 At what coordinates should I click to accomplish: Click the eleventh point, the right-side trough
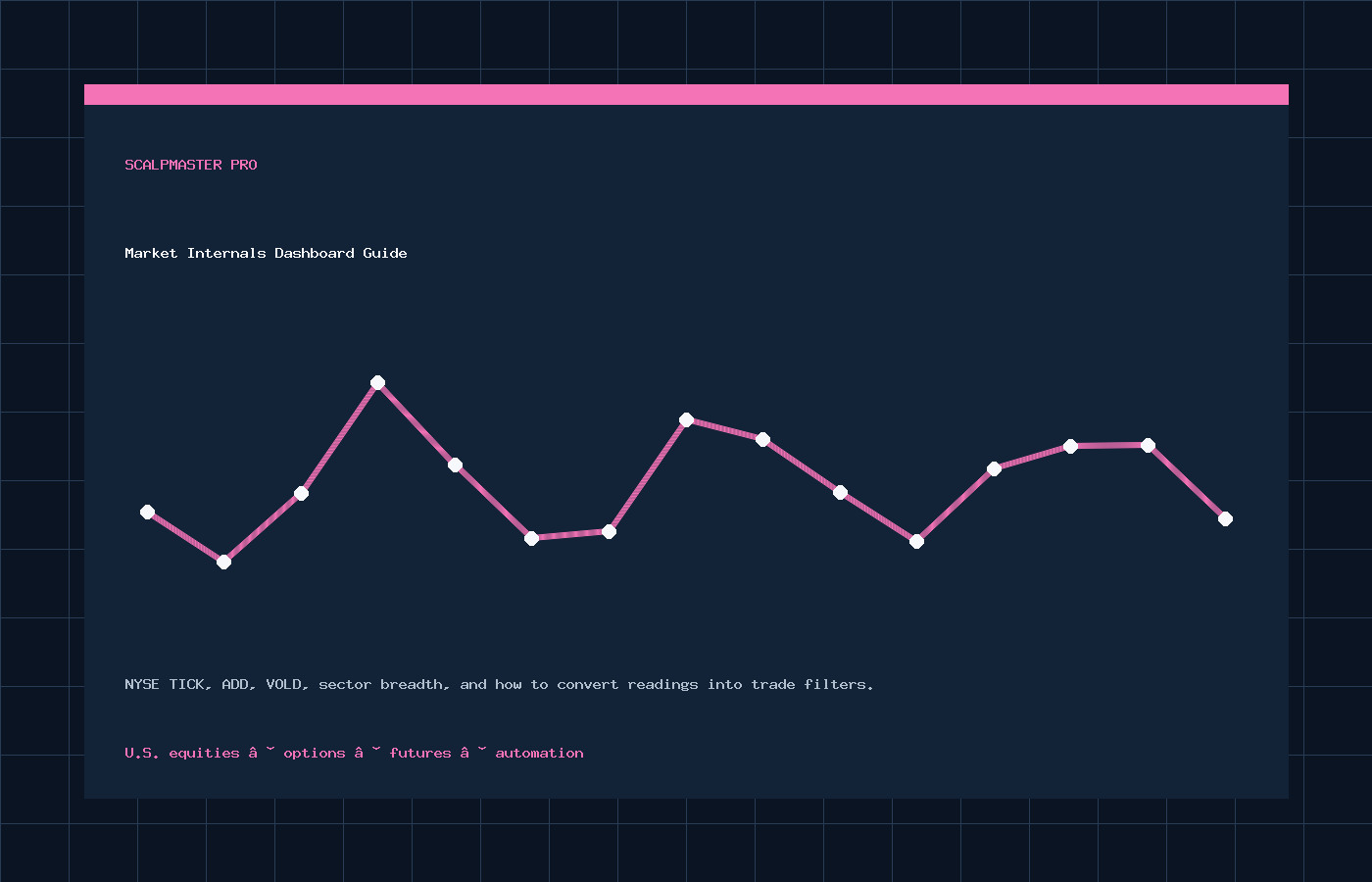(x=916, y=541)
